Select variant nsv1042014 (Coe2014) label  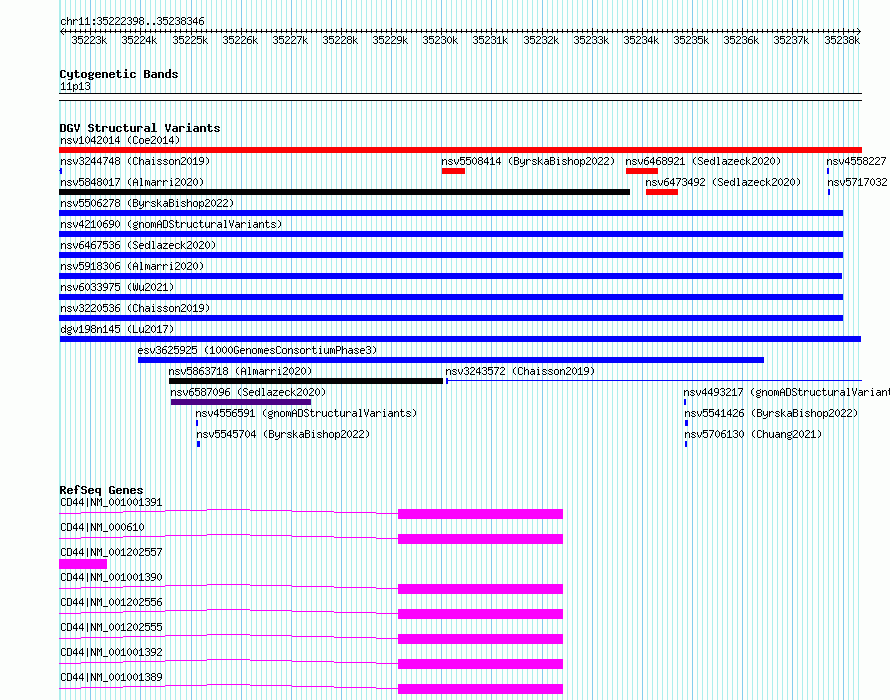click(x=120, y=140)
